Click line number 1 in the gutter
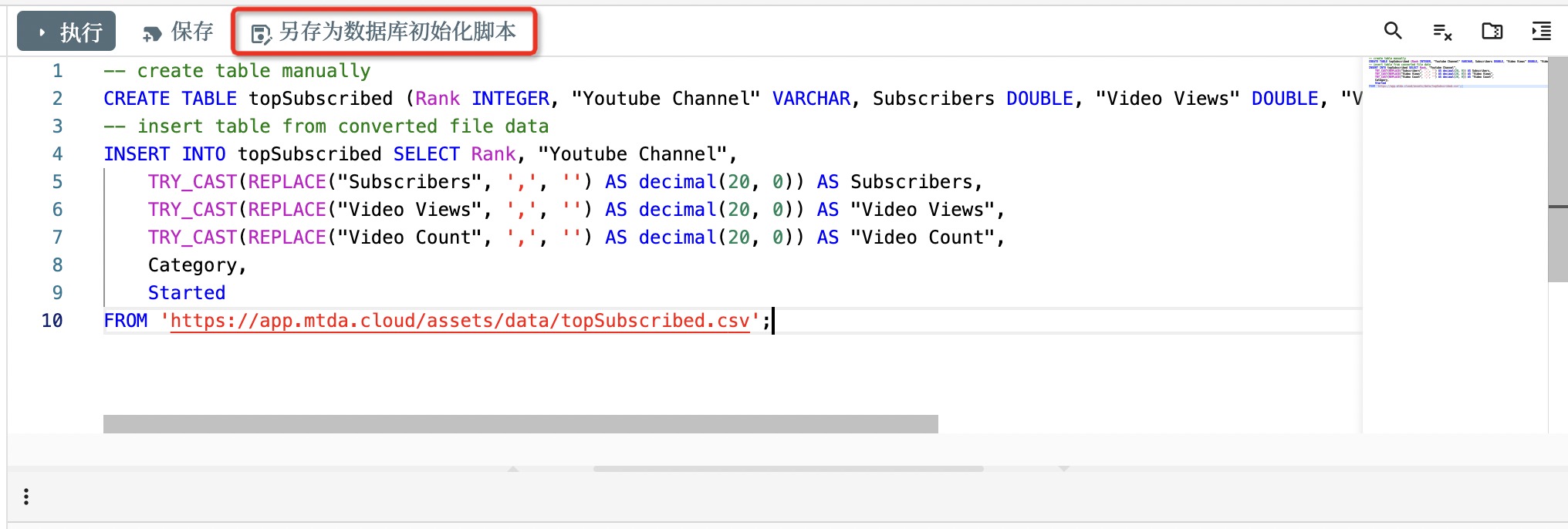Viewport: 1568px width, 529px height. (57, 71)
